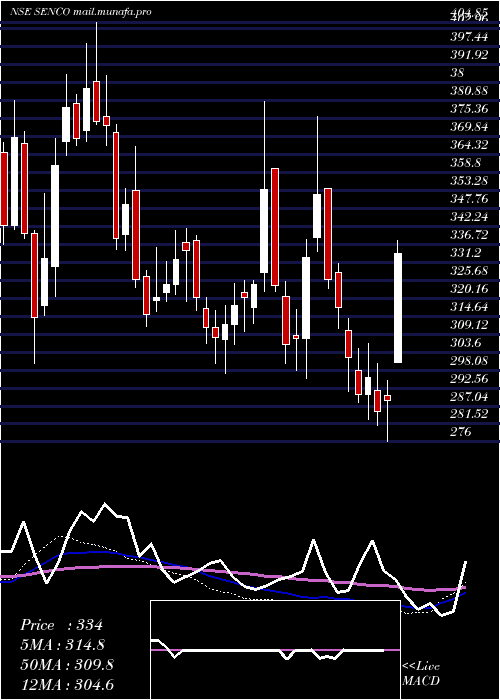Click the tallest-wick red candle near 380.88

point(96,101)
